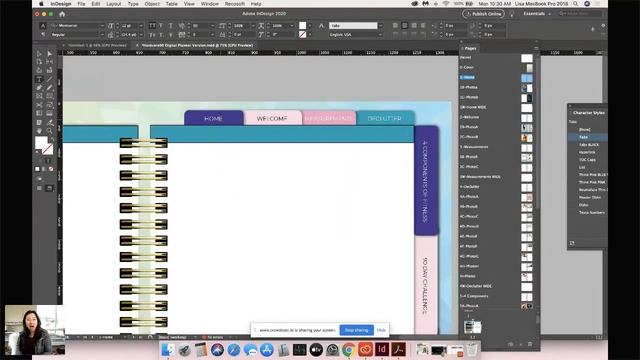Switch between Normal and Preview screen mode

click(49, 188)
